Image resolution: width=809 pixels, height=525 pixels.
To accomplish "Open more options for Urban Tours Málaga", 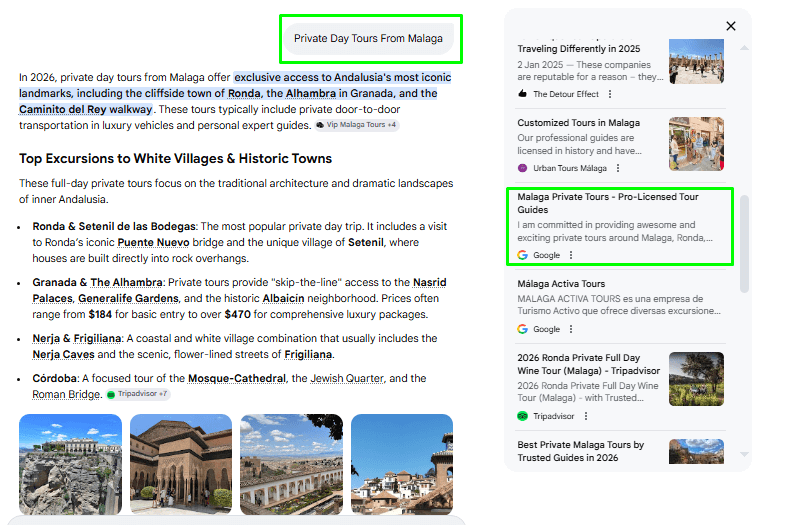I will coord(618,168).
